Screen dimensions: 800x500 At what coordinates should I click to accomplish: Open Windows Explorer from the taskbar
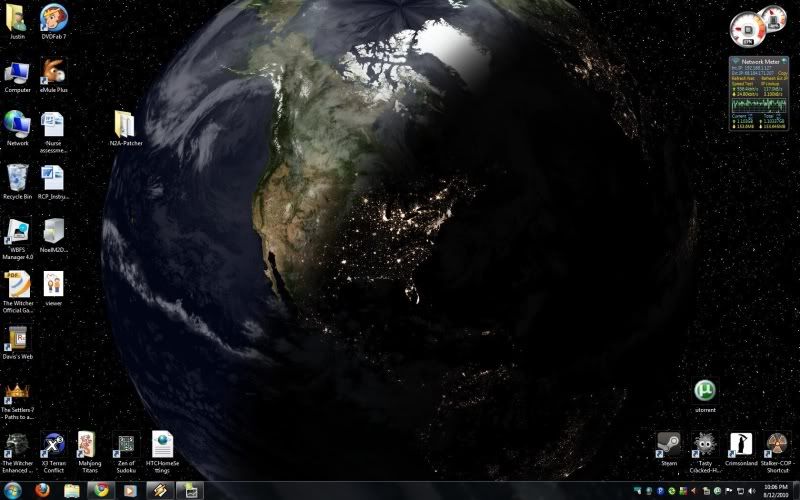71,490
